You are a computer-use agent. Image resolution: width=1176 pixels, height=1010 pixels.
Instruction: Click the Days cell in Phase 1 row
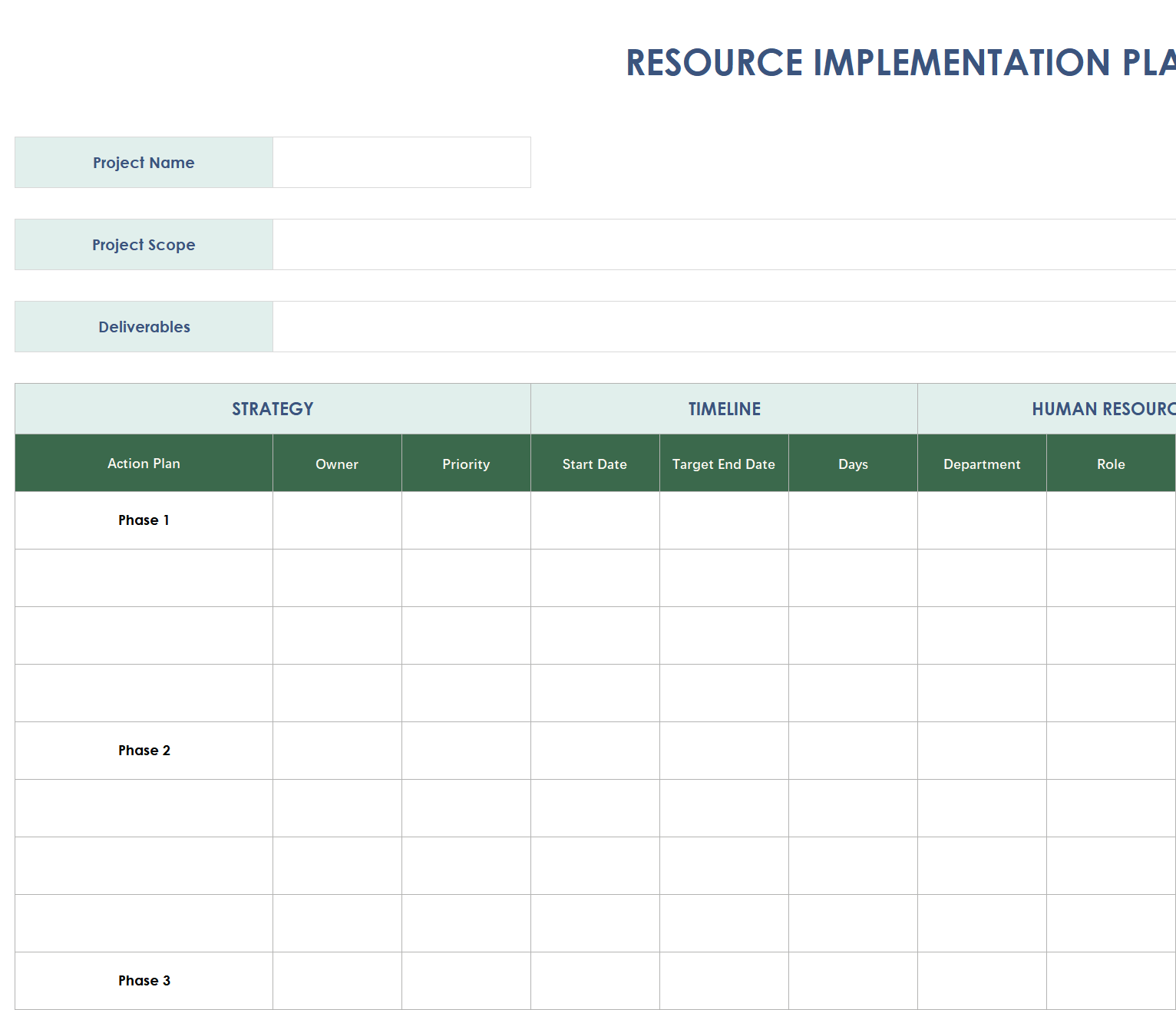click(853, 520)
